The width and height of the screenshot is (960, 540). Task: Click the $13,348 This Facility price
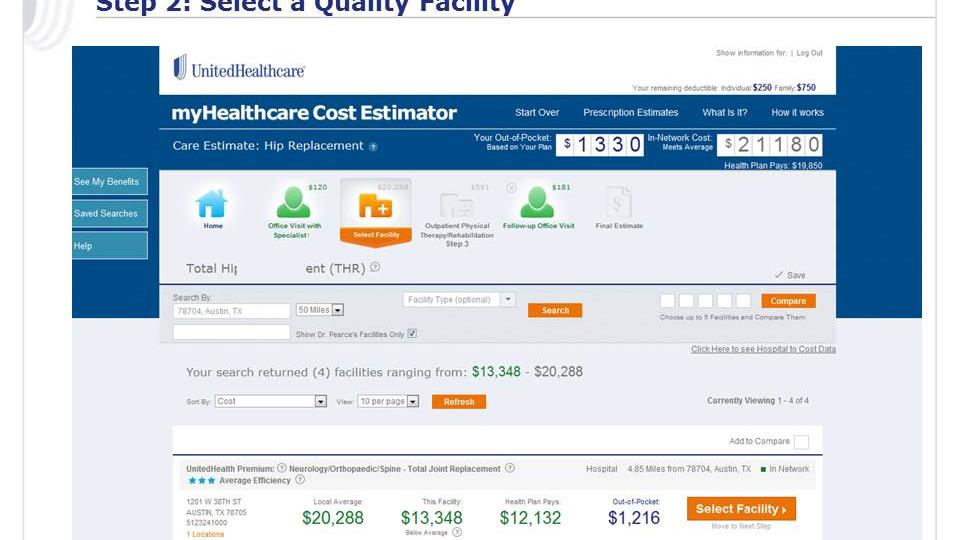432,518
